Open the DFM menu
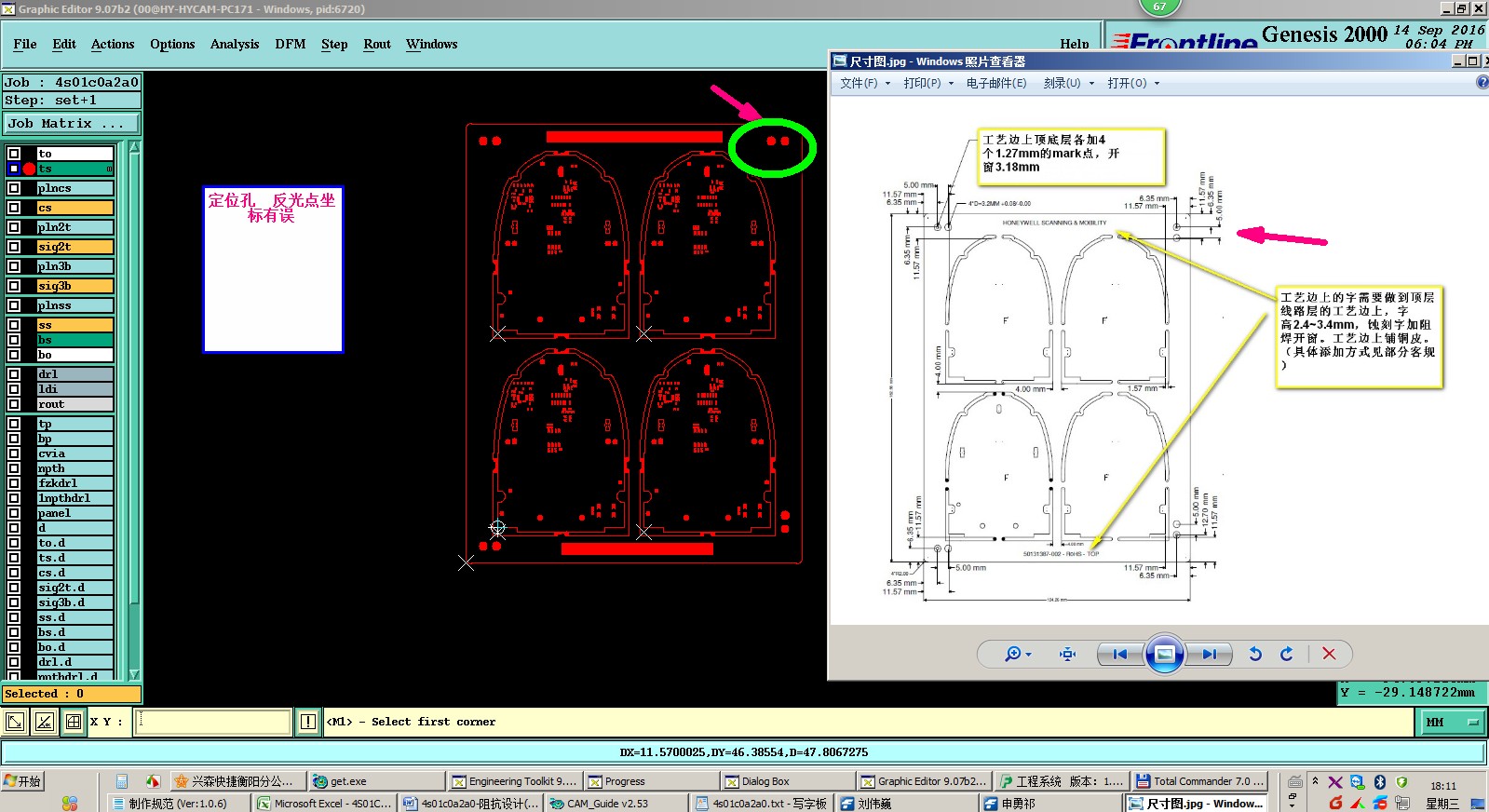1489x812 pixels. click(x=291, y=44)
